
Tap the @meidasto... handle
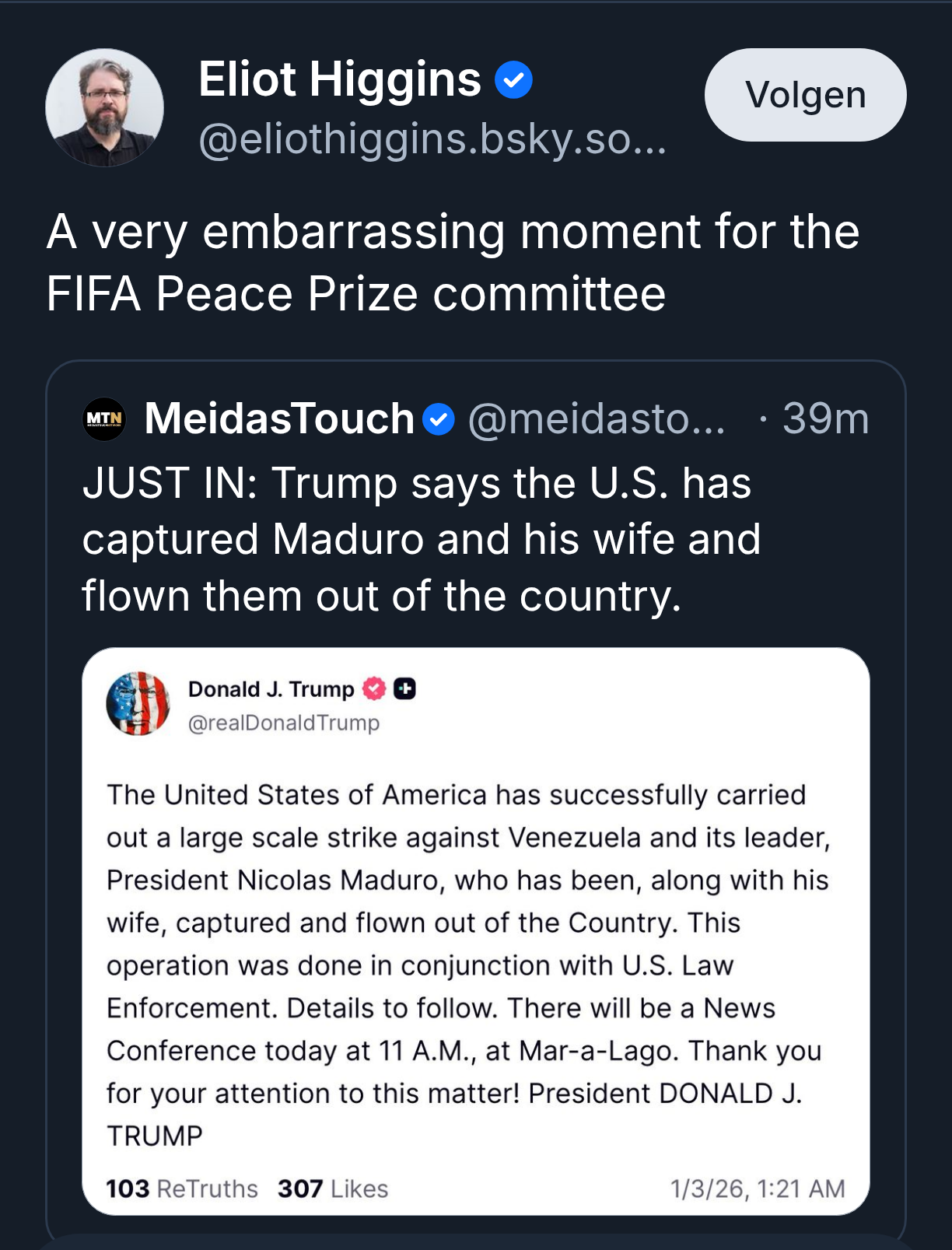tap(597, 419)
